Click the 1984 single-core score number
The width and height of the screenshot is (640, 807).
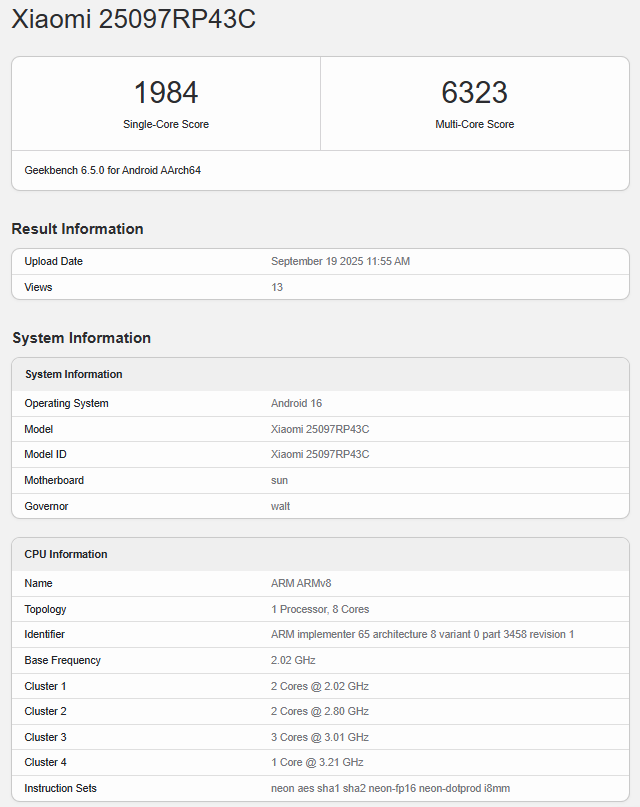pyautogui.click(x=166, y=92)
